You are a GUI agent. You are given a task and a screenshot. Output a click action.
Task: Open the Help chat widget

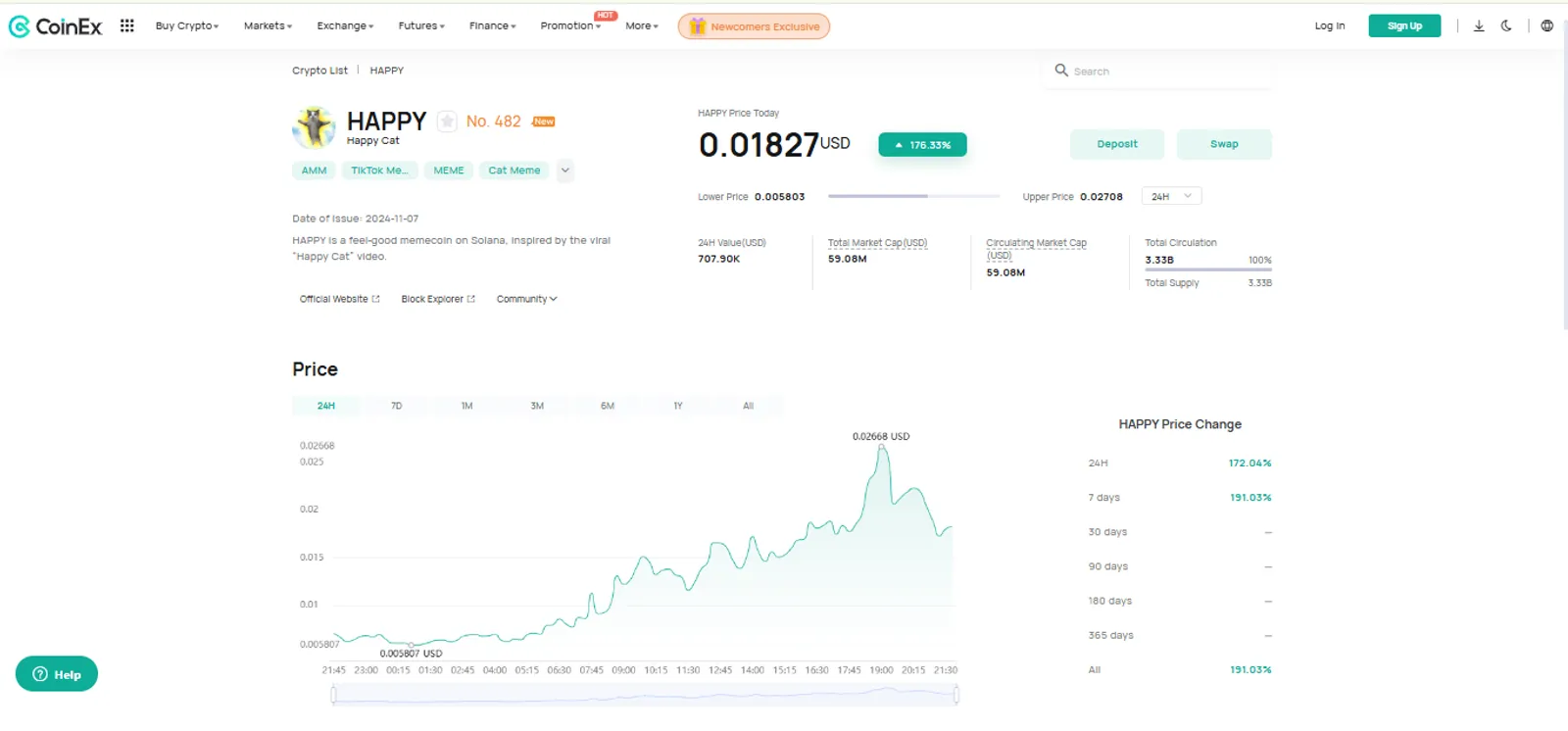coord(57,674)
